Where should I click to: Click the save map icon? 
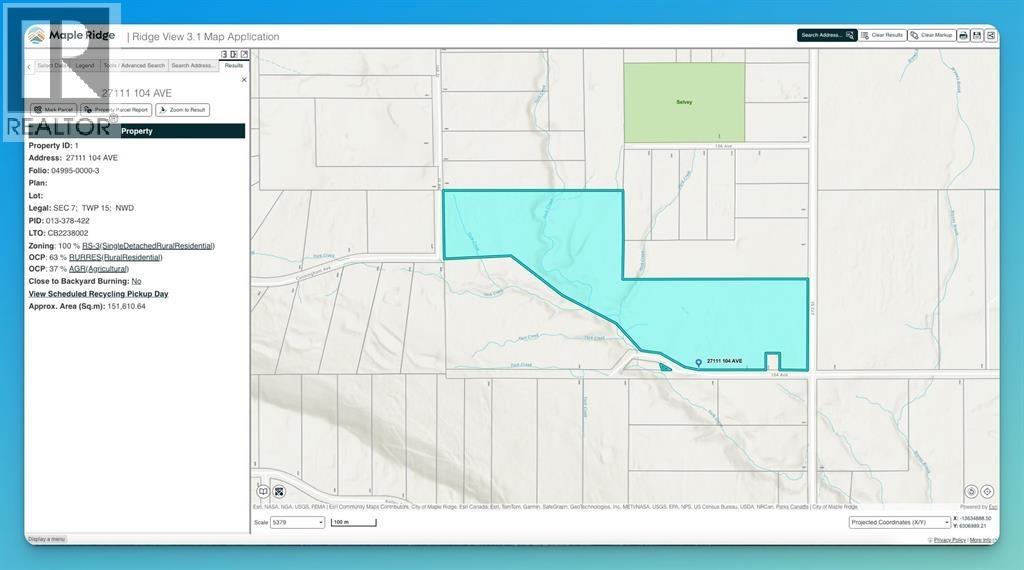click(x=977, y=35)
